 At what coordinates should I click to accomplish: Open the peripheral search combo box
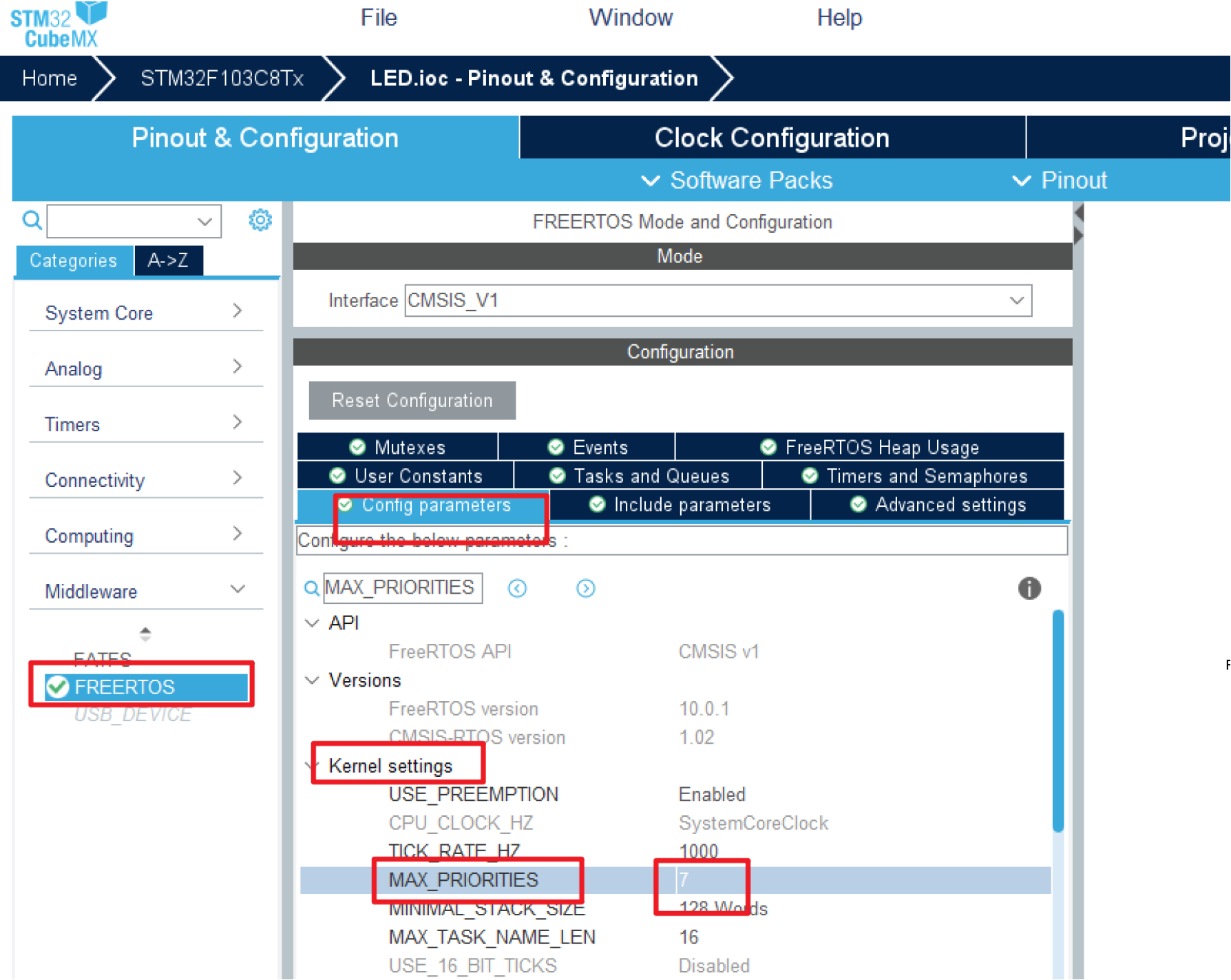point(134,220)
